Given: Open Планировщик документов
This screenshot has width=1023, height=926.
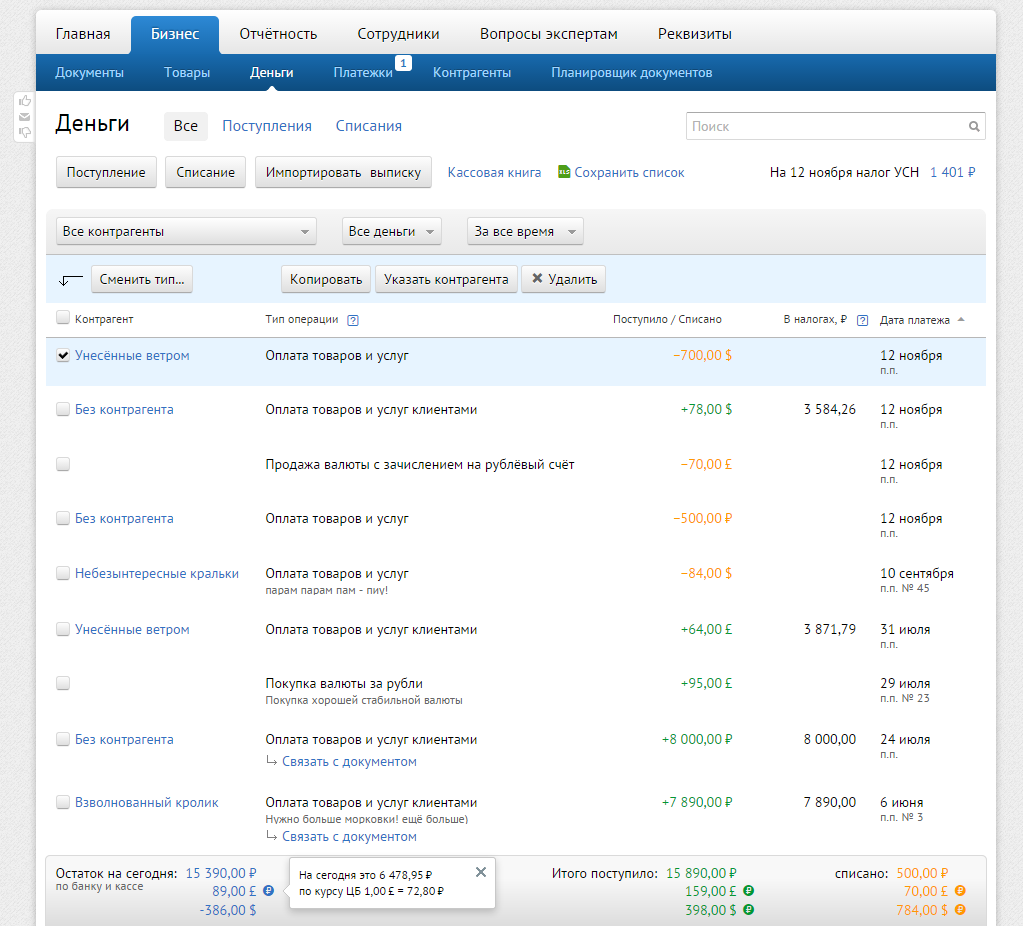Looking at the screenshot, I should coord(632,72).
